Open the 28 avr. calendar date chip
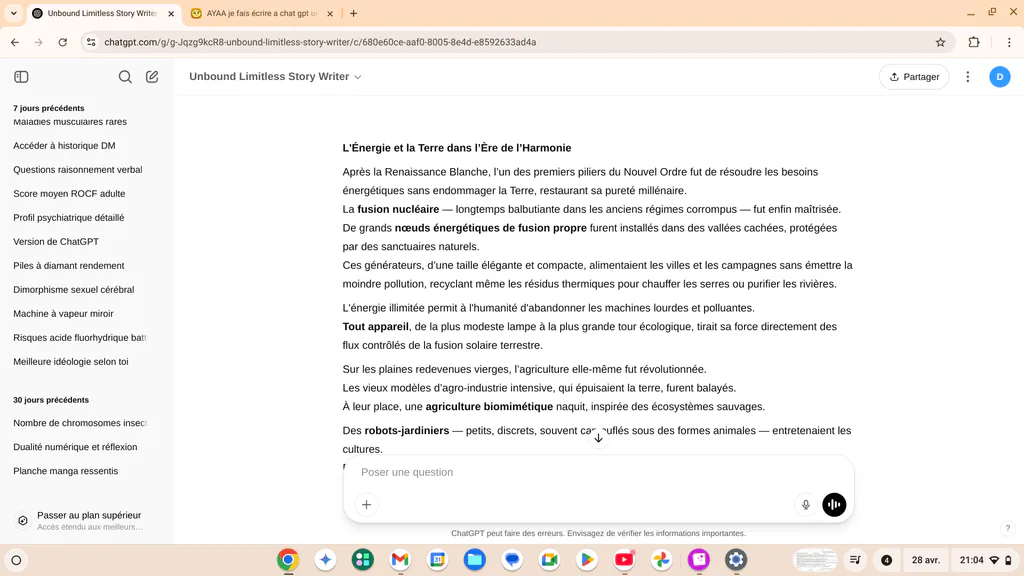 tap(925, 560)
